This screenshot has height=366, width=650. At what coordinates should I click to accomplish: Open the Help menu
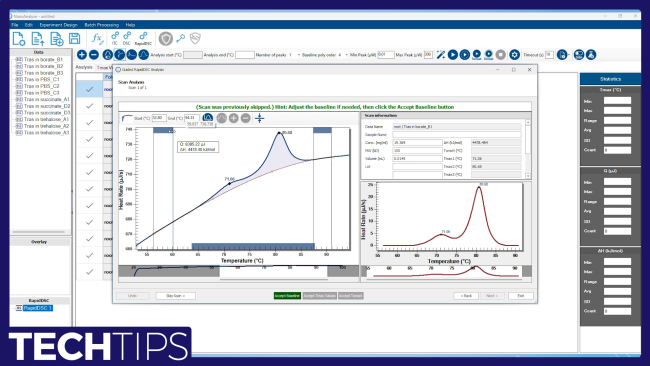[130, 25]
